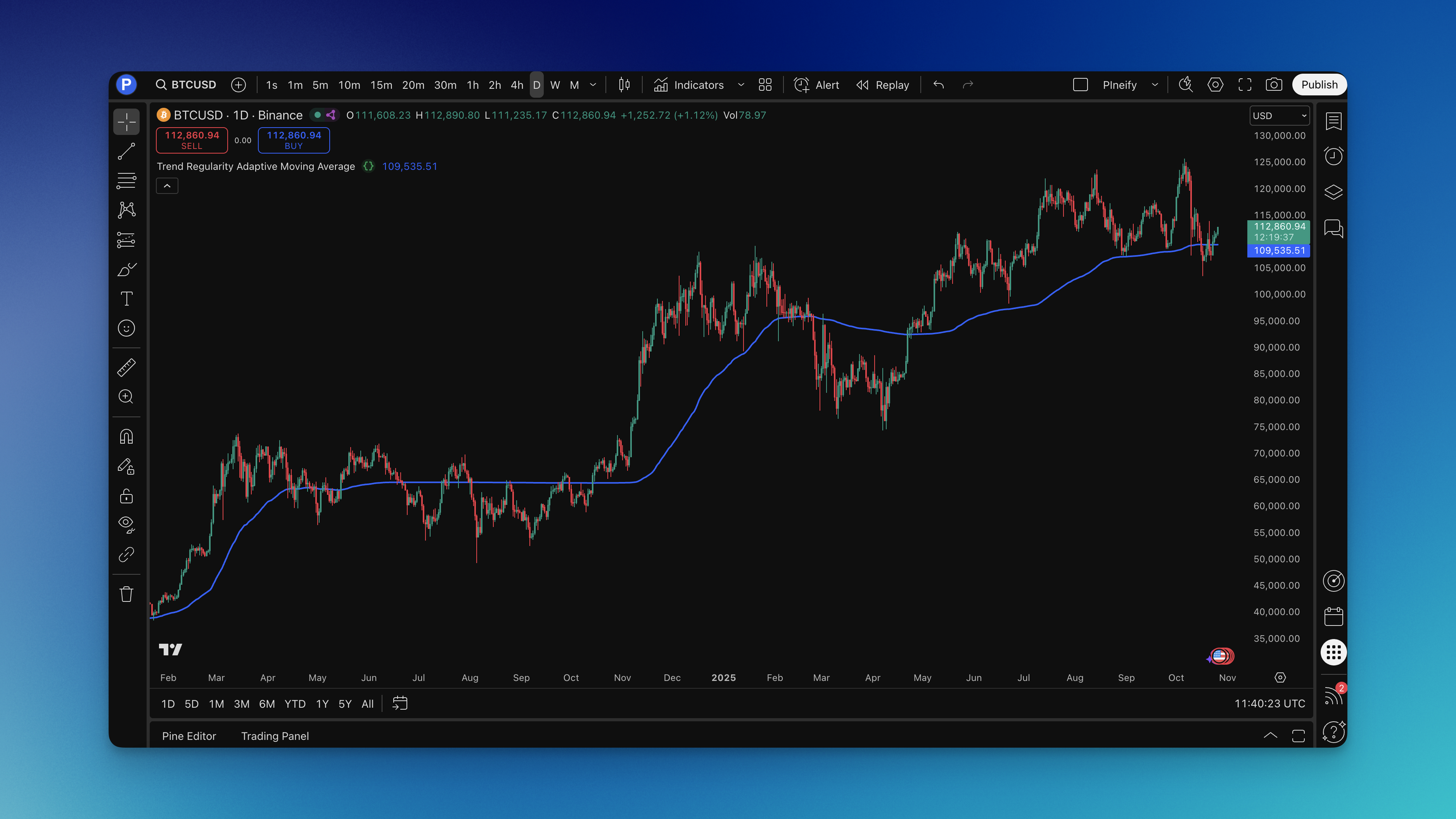1456x819 pixels.
Task: Select the trend line drawing tool
Action: [x=126, y=152]
